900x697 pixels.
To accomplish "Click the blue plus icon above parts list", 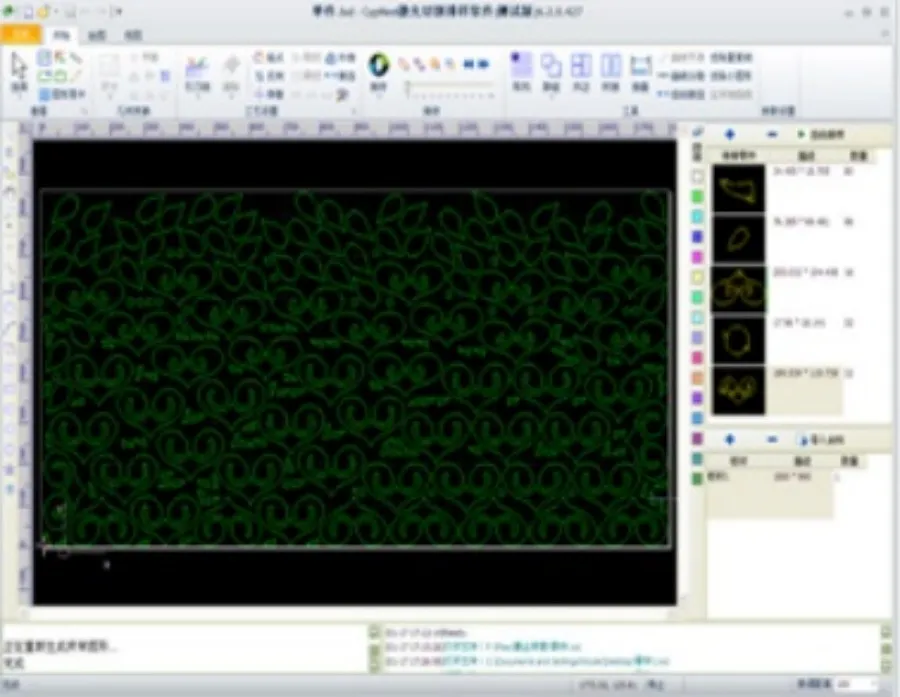I will pyautogui.click(x=729, y=134).
